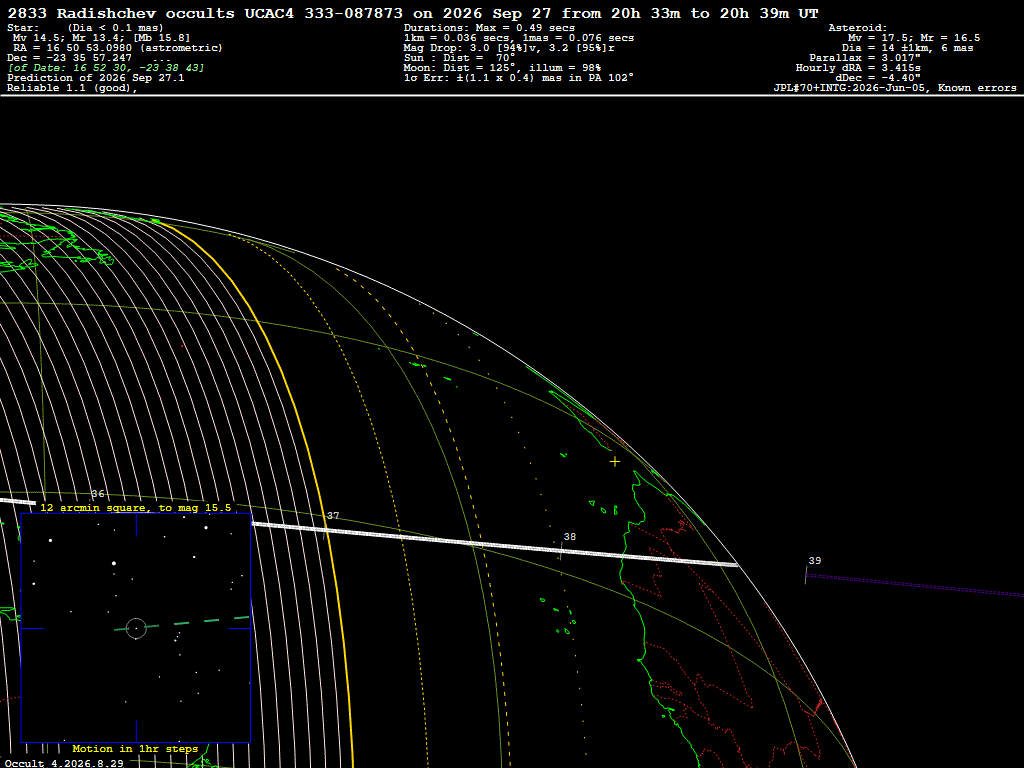Click the 38 minute marker on the path

click(569, 537)
